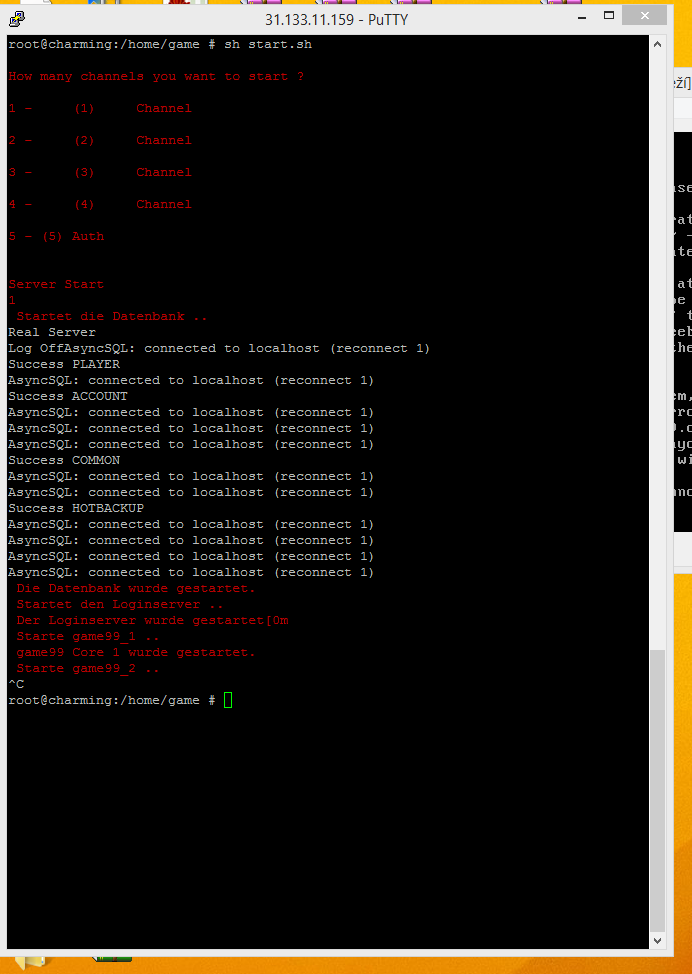Screen dimensions: 692x974
Task: Click the scrollbar up arrow
Action: click(657, 45)
